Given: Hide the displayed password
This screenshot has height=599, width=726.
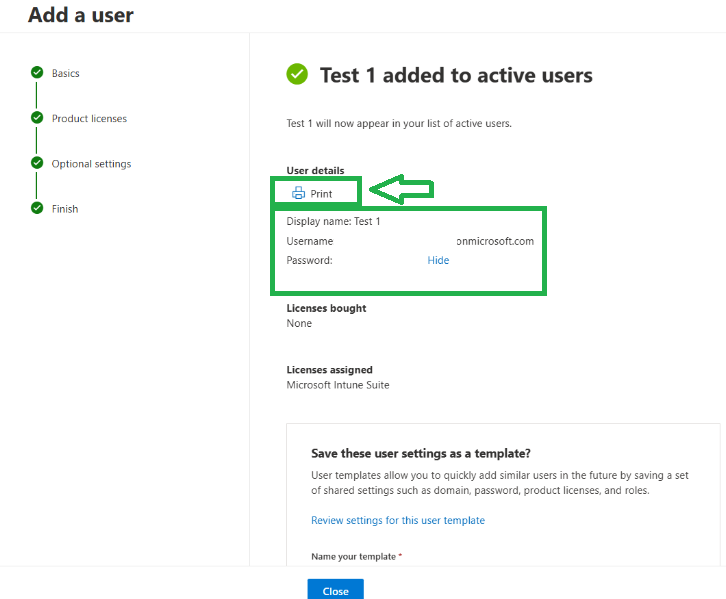Looking at the screenshot, I should (x=438, y=260).
